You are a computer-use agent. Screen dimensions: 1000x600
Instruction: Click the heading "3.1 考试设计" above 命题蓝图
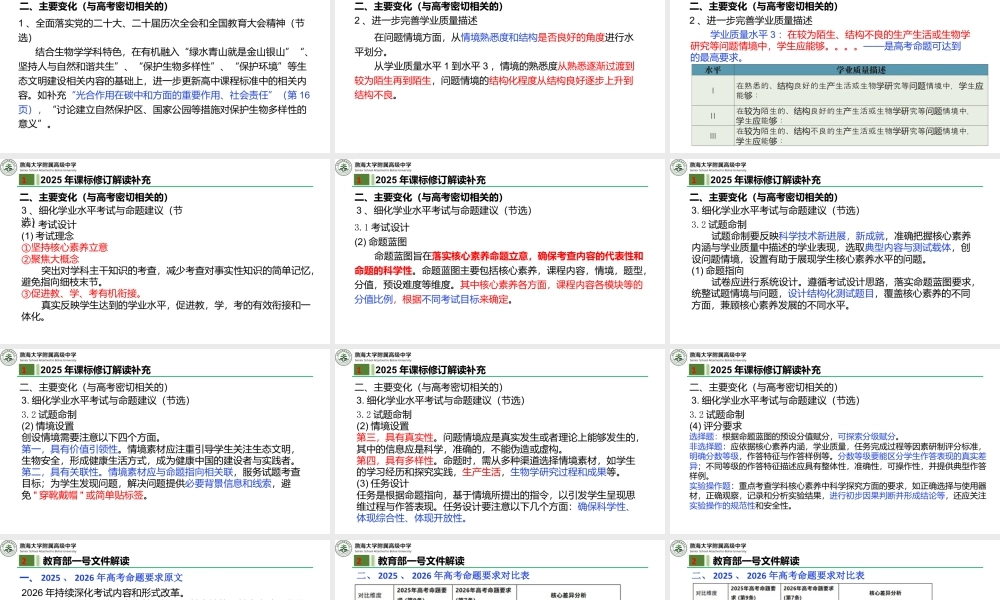(382, 228)
